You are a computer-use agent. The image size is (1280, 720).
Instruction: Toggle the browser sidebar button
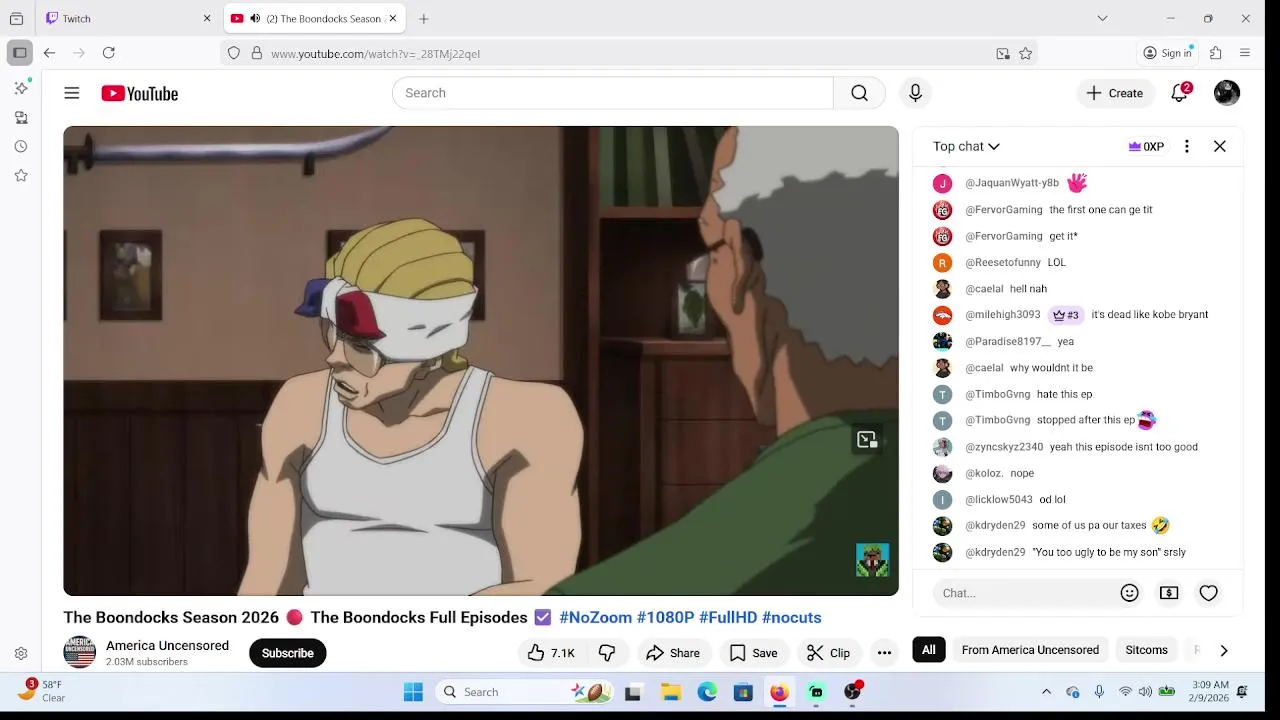pos(19,53)
